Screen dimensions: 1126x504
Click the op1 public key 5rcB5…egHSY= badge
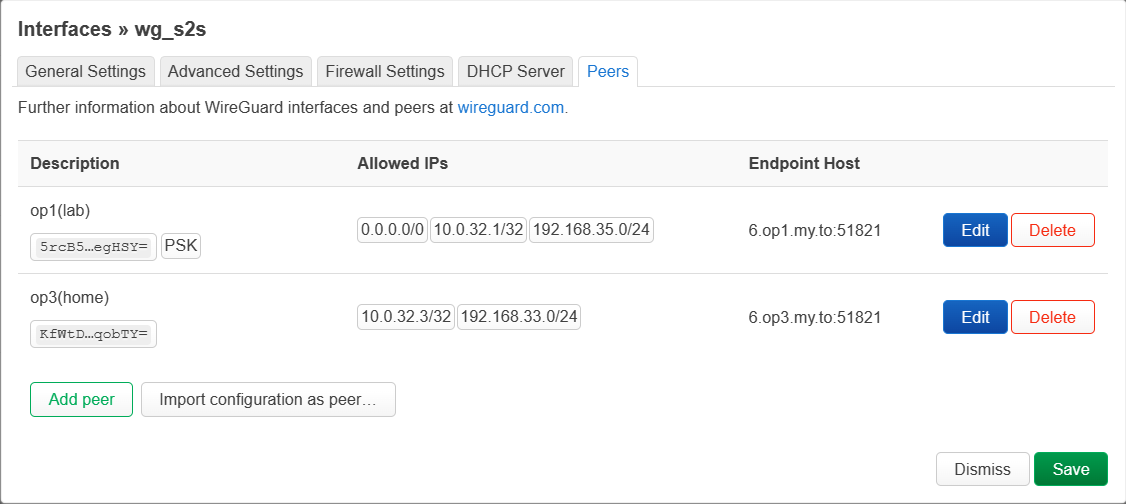click(x=93, y=247)
